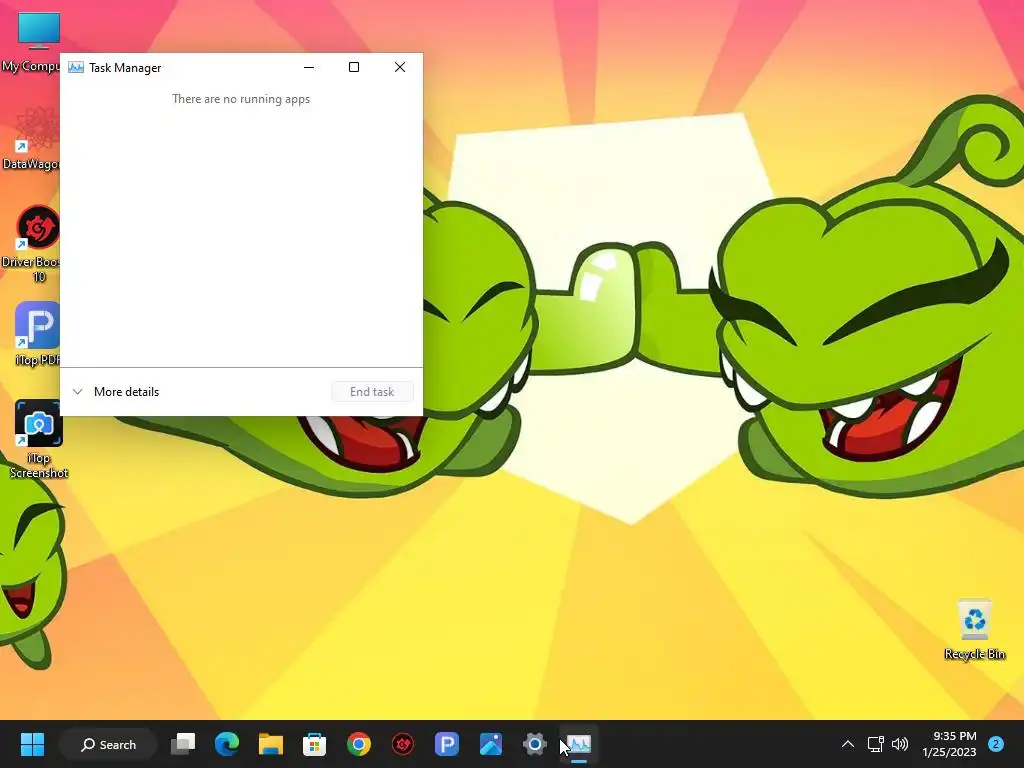Image resolution: width=1024 pixels, height=768 pixels.
Task: Maximize the Task Manager window
Action: (x=354, y=67)
